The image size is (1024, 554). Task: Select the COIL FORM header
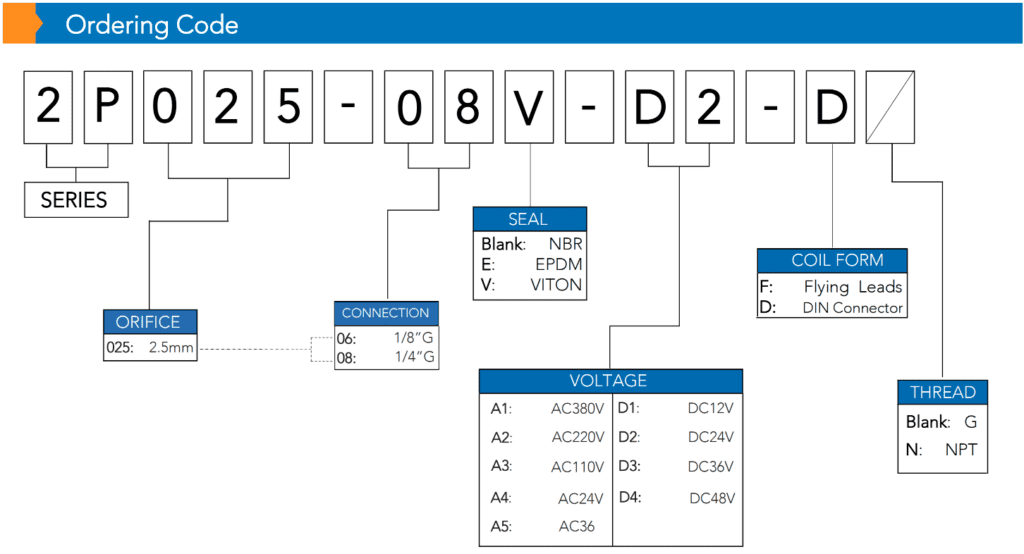[832, 260]
